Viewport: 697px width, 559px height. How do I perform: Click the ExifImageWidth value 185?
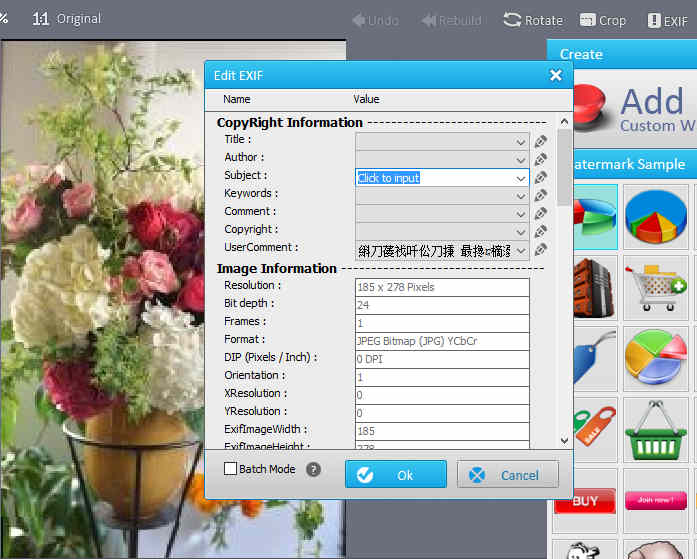click(442, 431)
